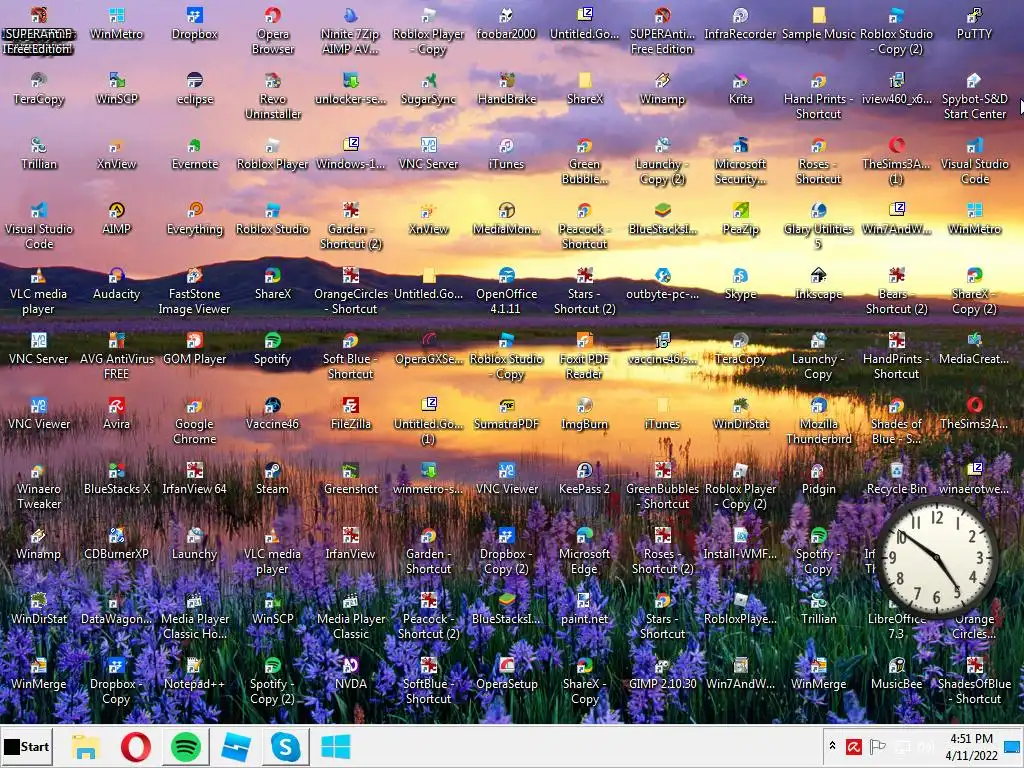1024x768 pixels.
Task: Click the MusicBee shortcut
Action: coord(896,674)
